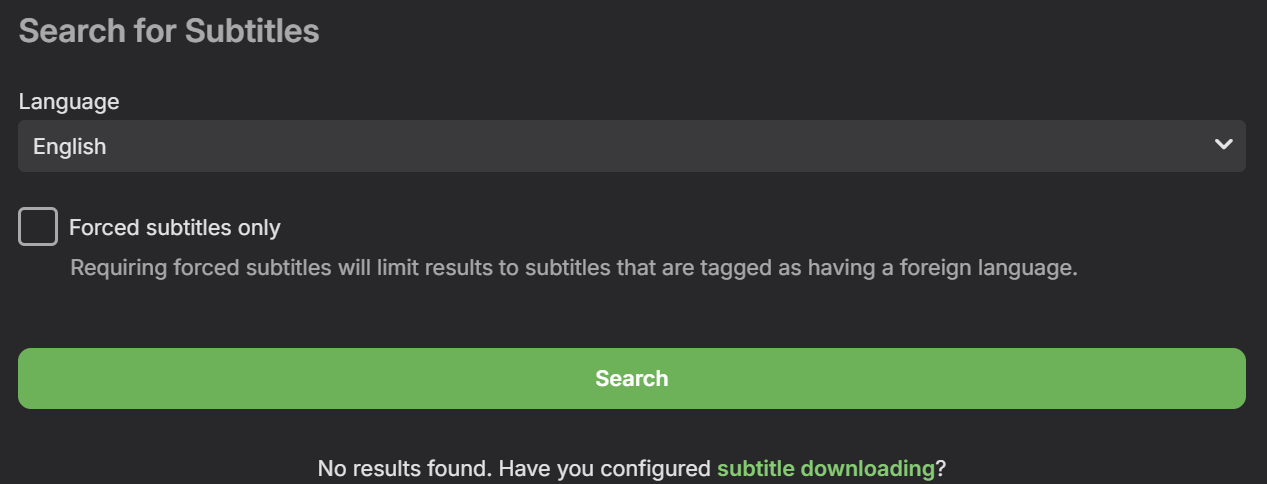Open the Language dropdown showing English
The width and height of the screenshot is (1267, 484).
[x=631, y=146]
